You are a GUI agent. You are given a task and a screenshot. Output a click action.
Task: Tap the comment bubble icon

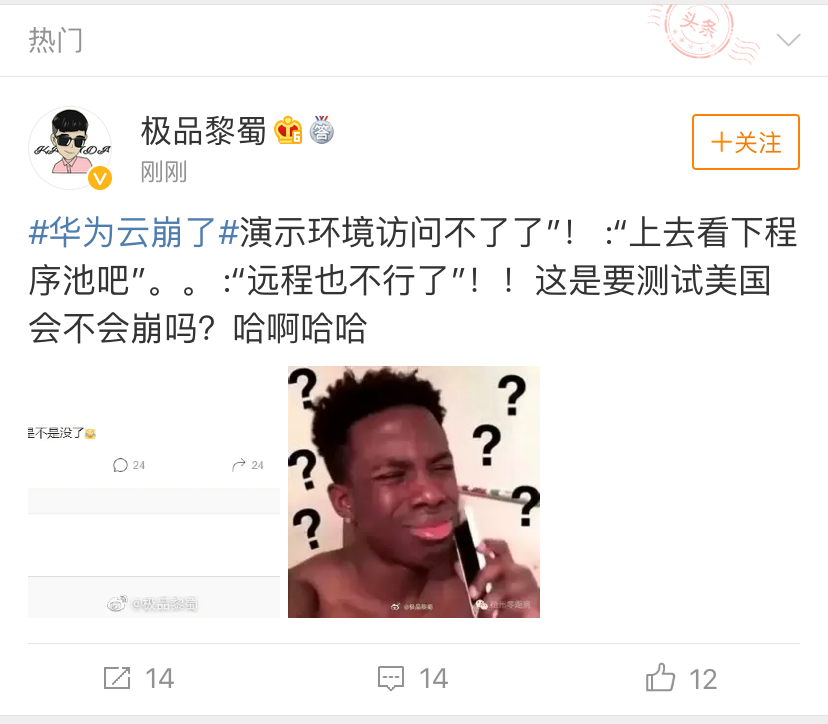[391, 678]
